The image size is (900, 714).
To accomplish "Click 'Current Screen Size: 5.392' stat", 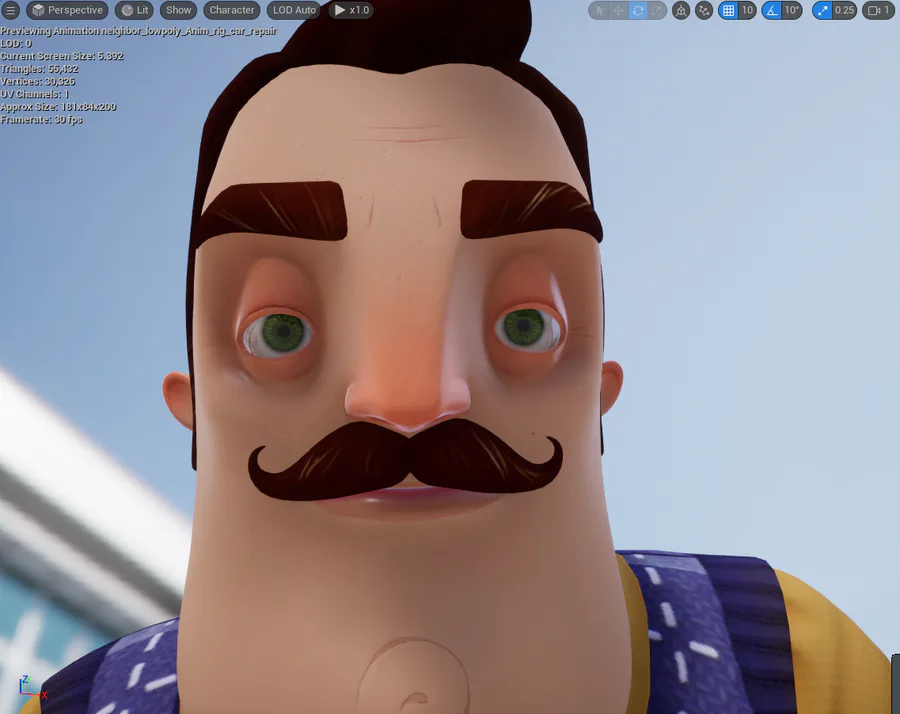I will (x=62, y=56).
